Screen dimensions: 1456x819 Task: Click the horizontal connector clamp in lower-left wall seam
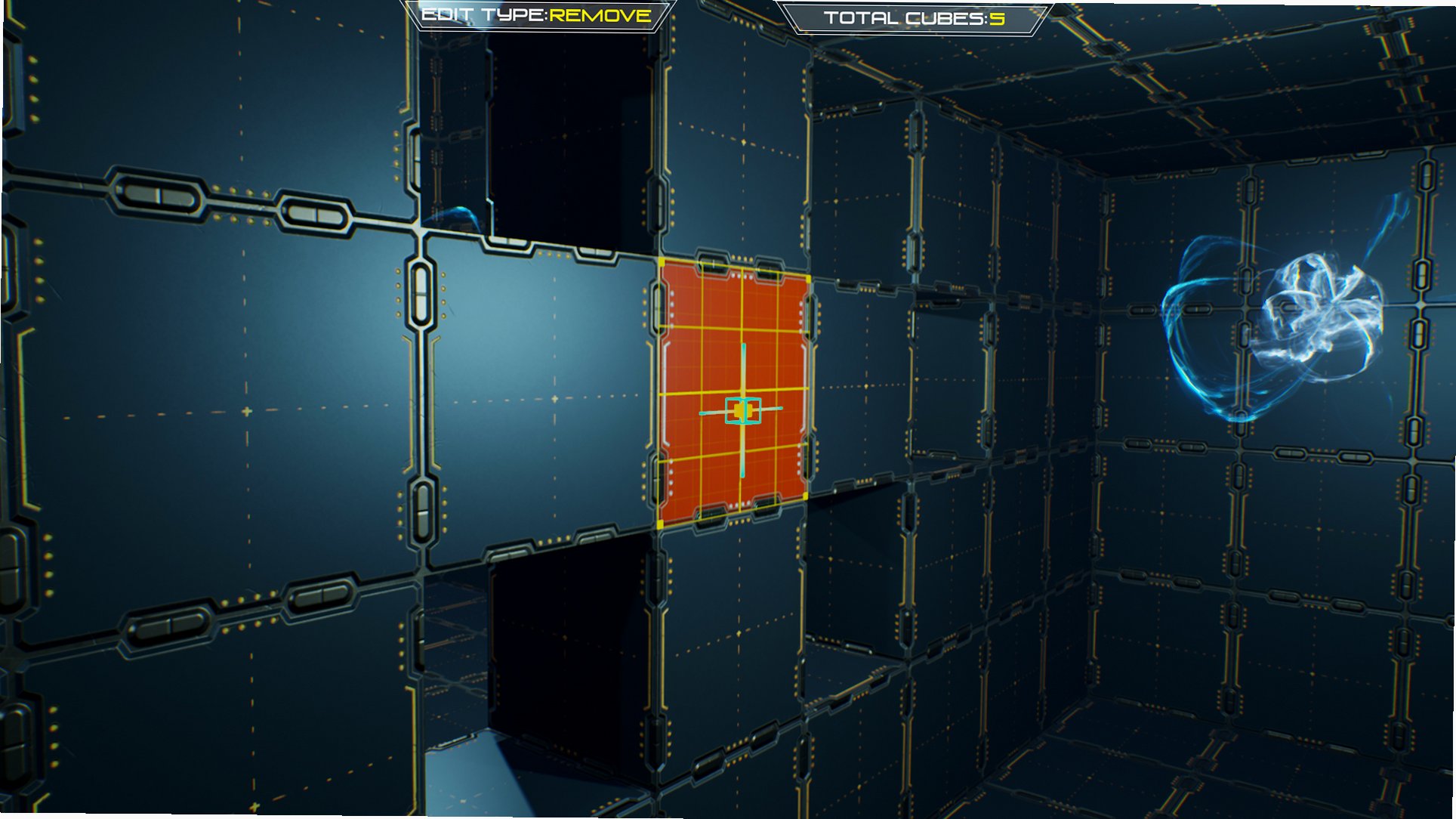[x=168, y=624]
